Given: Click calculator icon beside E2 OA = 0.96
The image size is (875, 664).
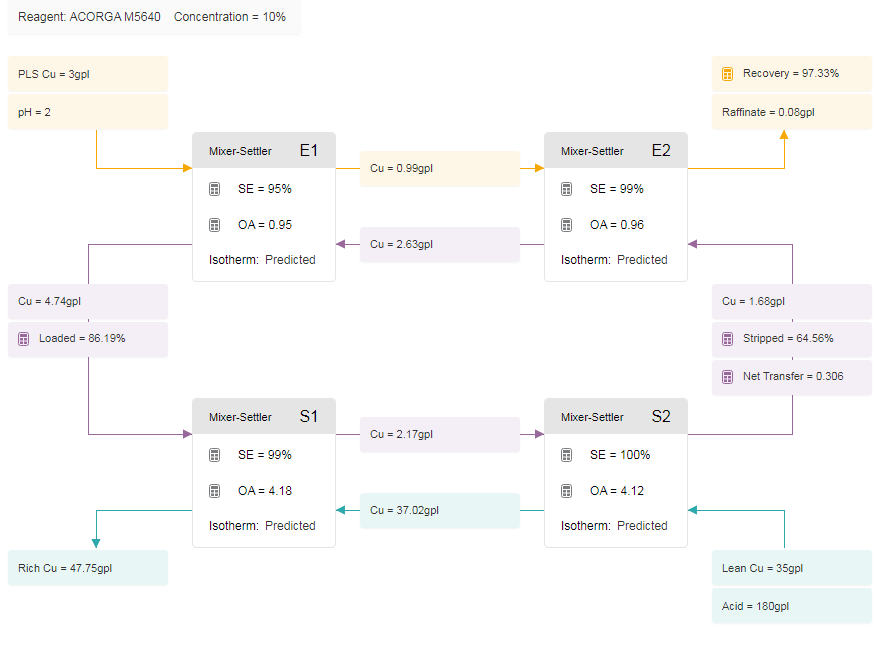Looking at the screenshot, I should click(x=566, y=225).
